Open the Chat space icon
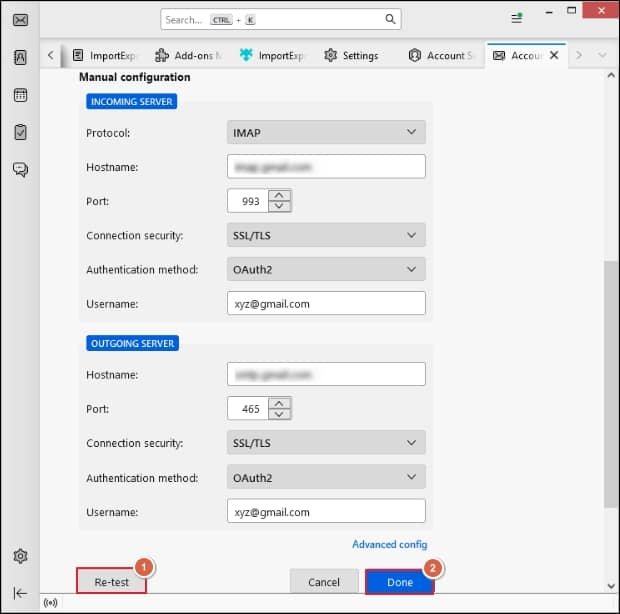This screenshot has width=620, height=614. pos(20,169)
